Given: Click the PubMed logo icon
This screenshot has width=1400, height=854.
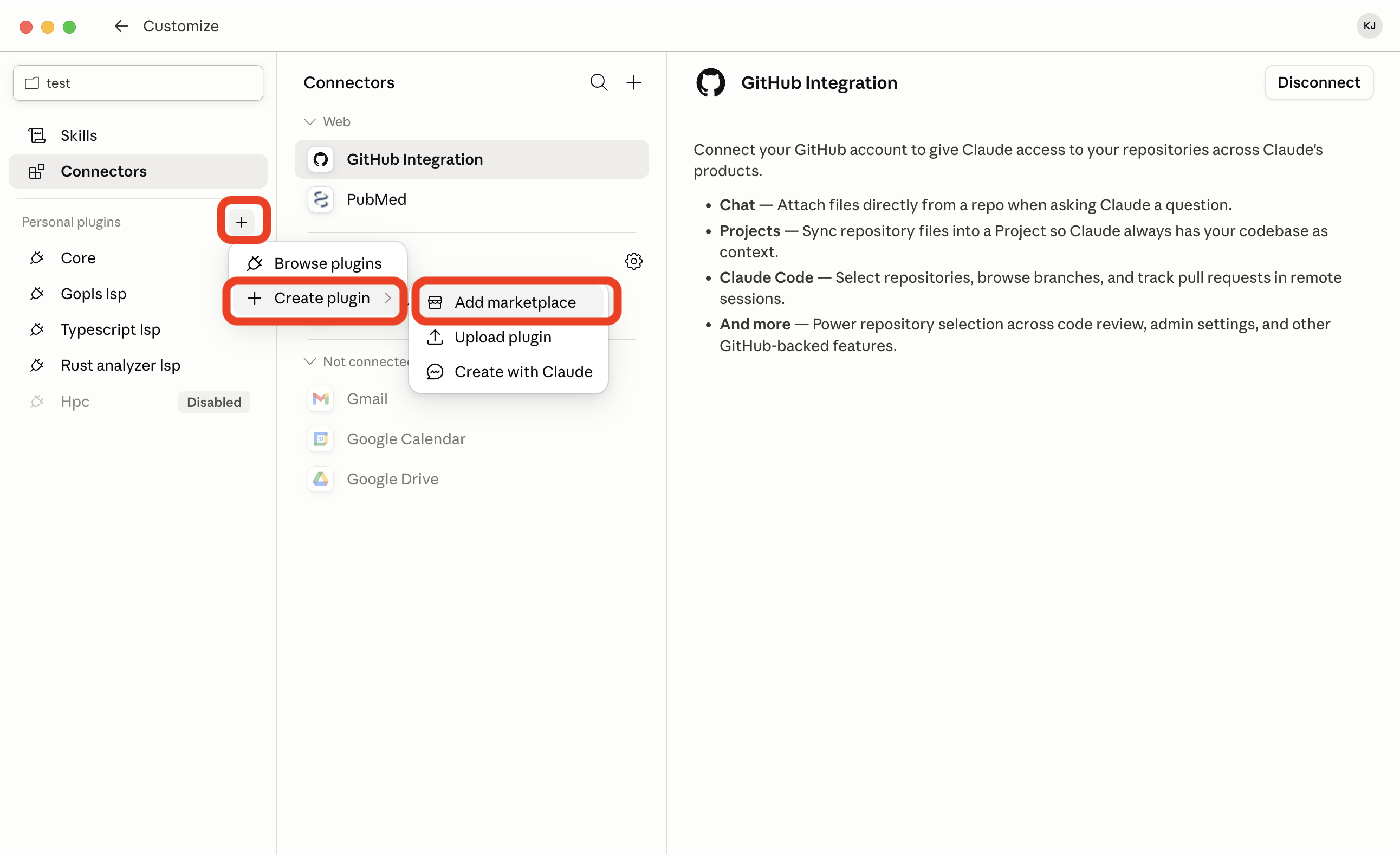Looking at the screenshot, I should point(320,199).
